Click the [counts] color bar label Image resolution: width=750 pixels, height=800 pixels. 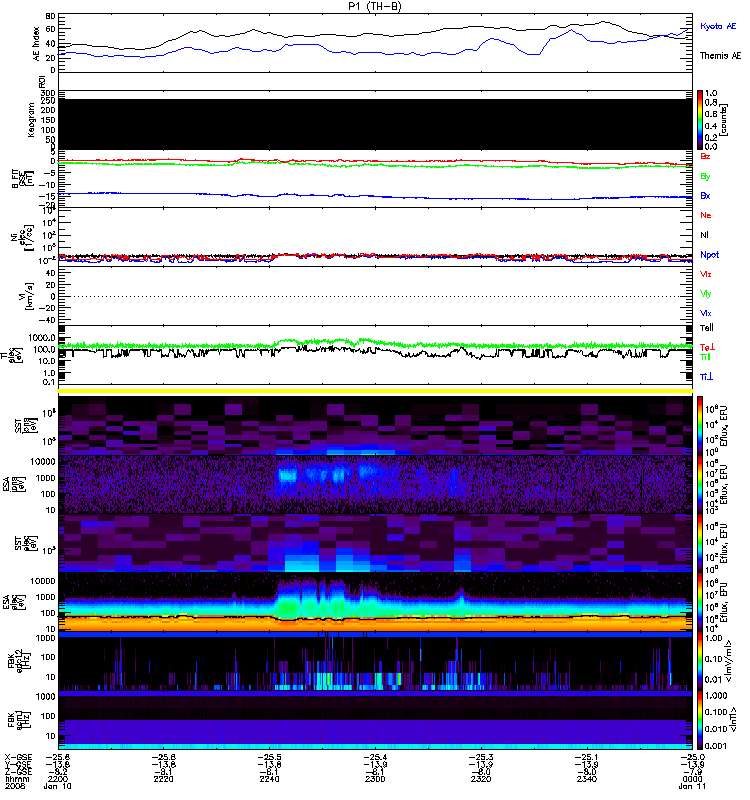click(724, 120)
